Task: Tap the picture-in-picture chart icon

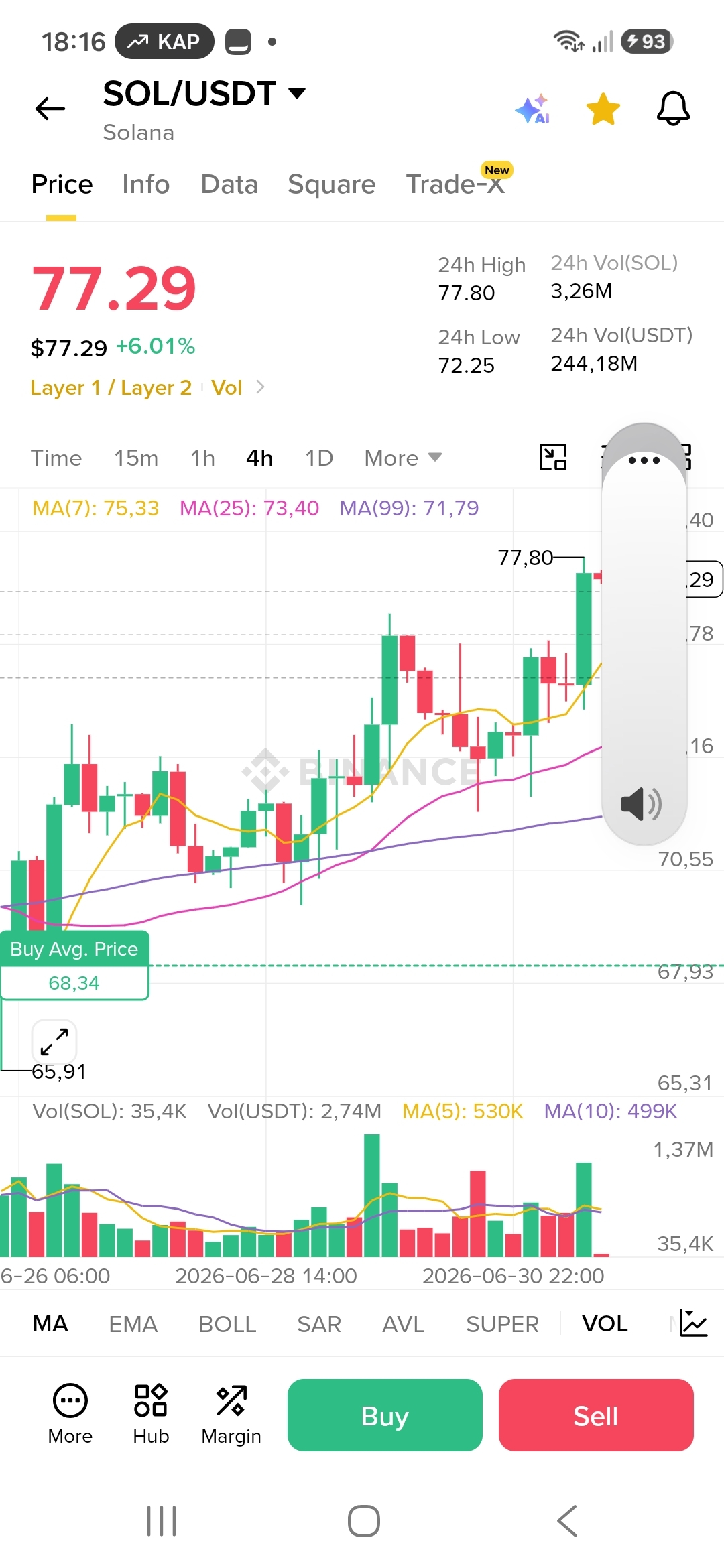Action: pyautogui.click(x=553, y=458)
